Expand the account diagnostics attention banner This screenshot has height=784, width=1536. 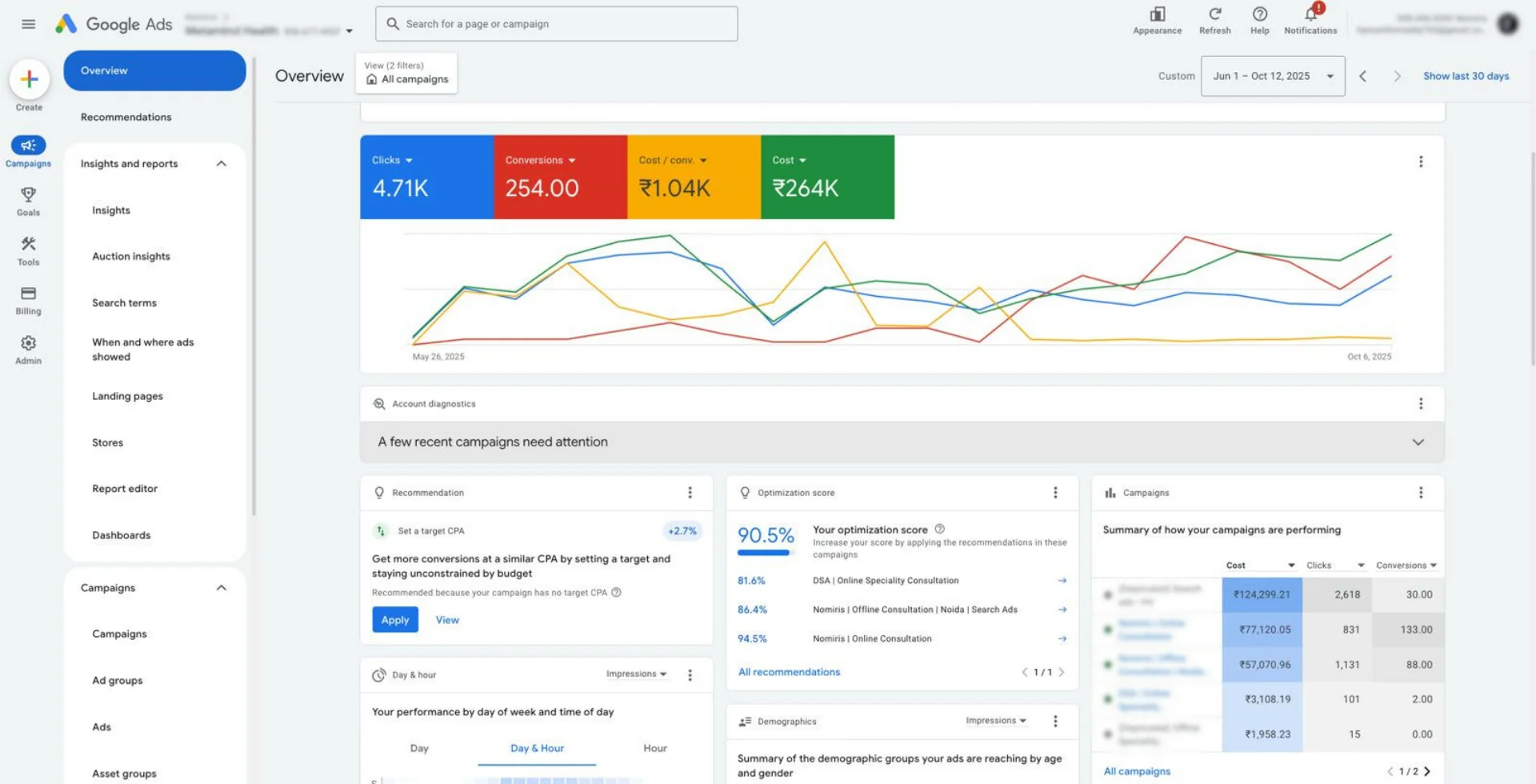click(x=1418, y=442)
